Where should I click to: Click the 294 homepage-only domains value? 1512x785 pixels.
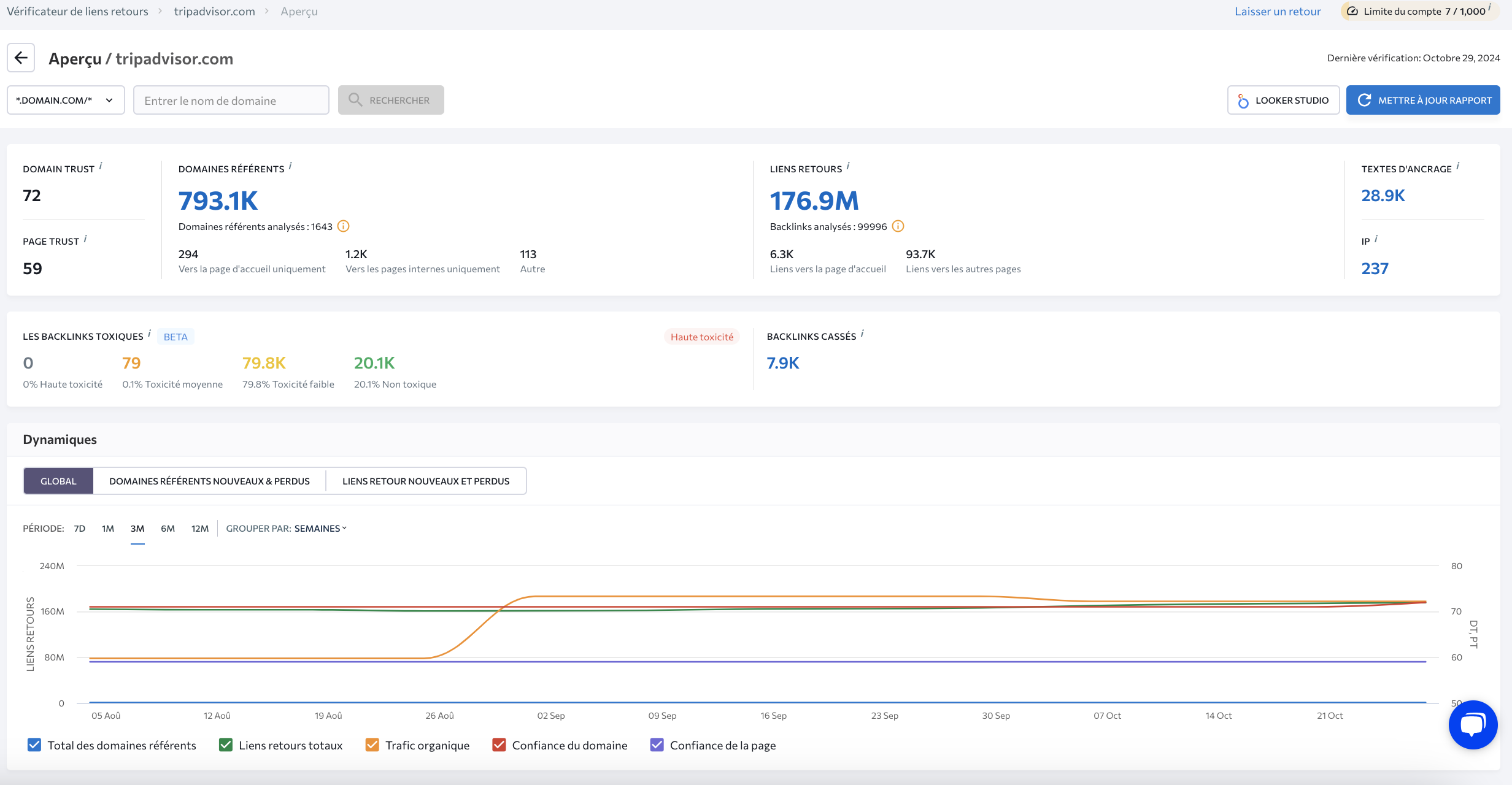(x=188, y=254)
